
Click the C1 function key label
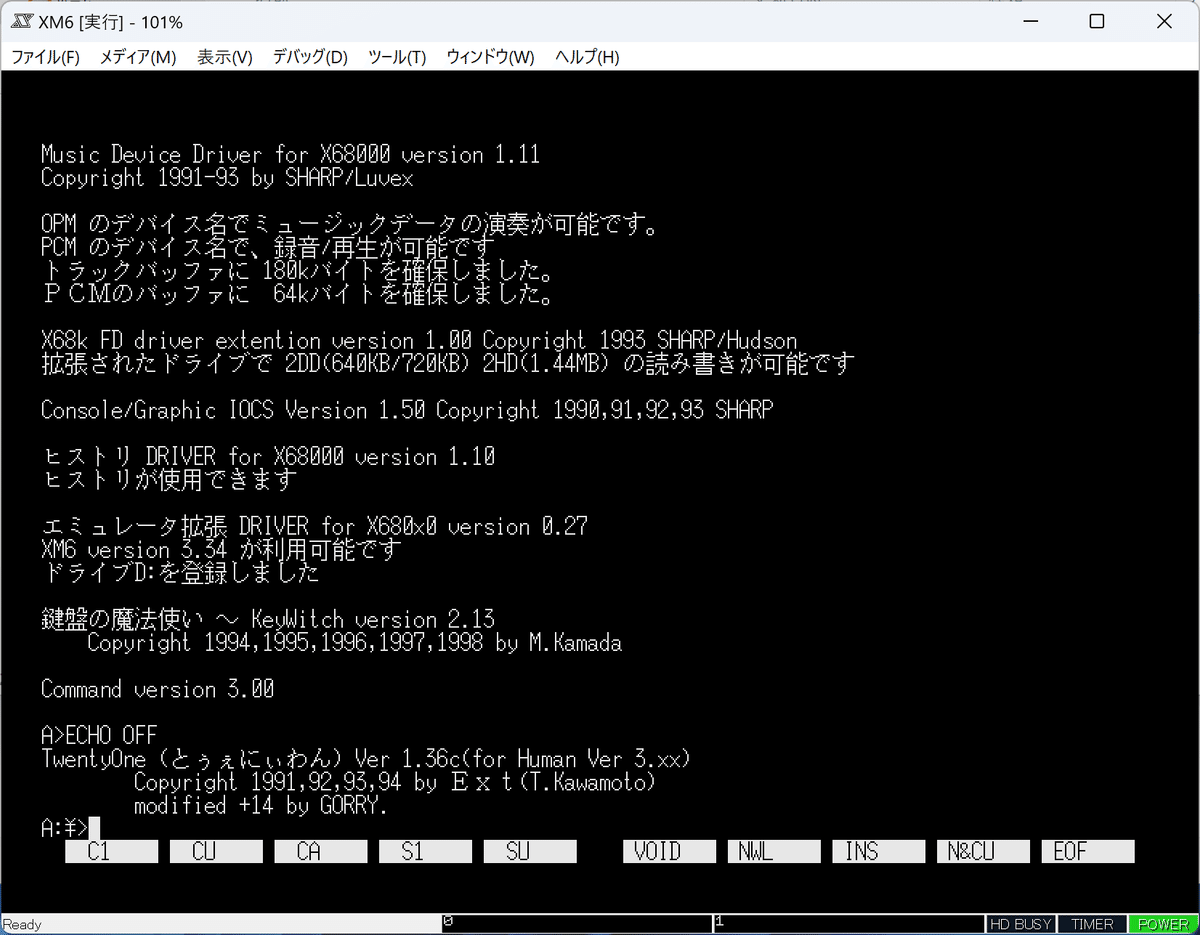coord(111,851)
